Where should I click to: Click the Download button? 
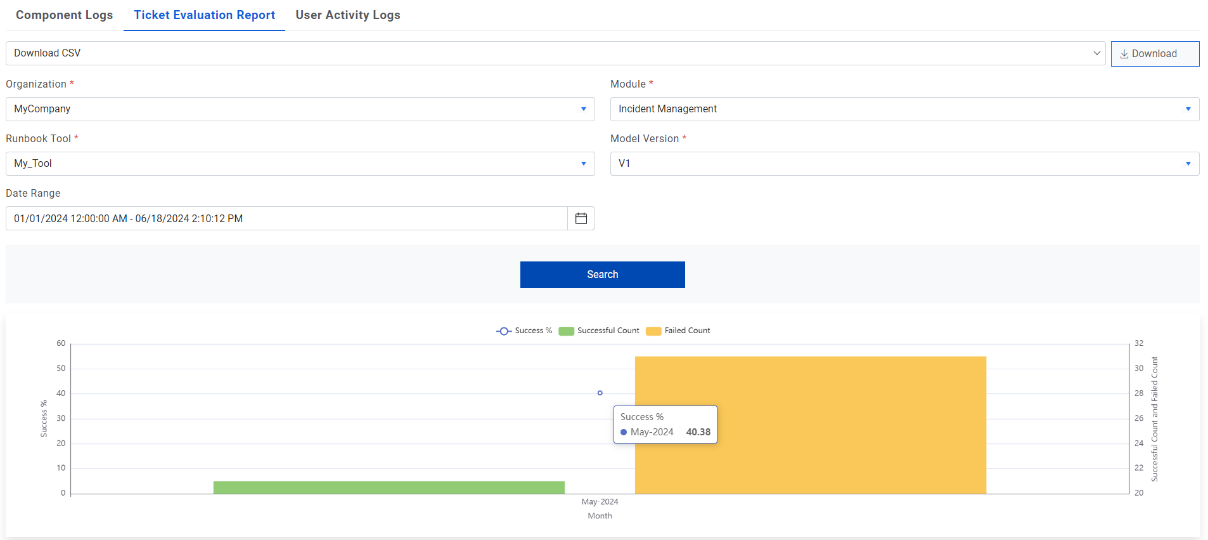pos(1154,54)
